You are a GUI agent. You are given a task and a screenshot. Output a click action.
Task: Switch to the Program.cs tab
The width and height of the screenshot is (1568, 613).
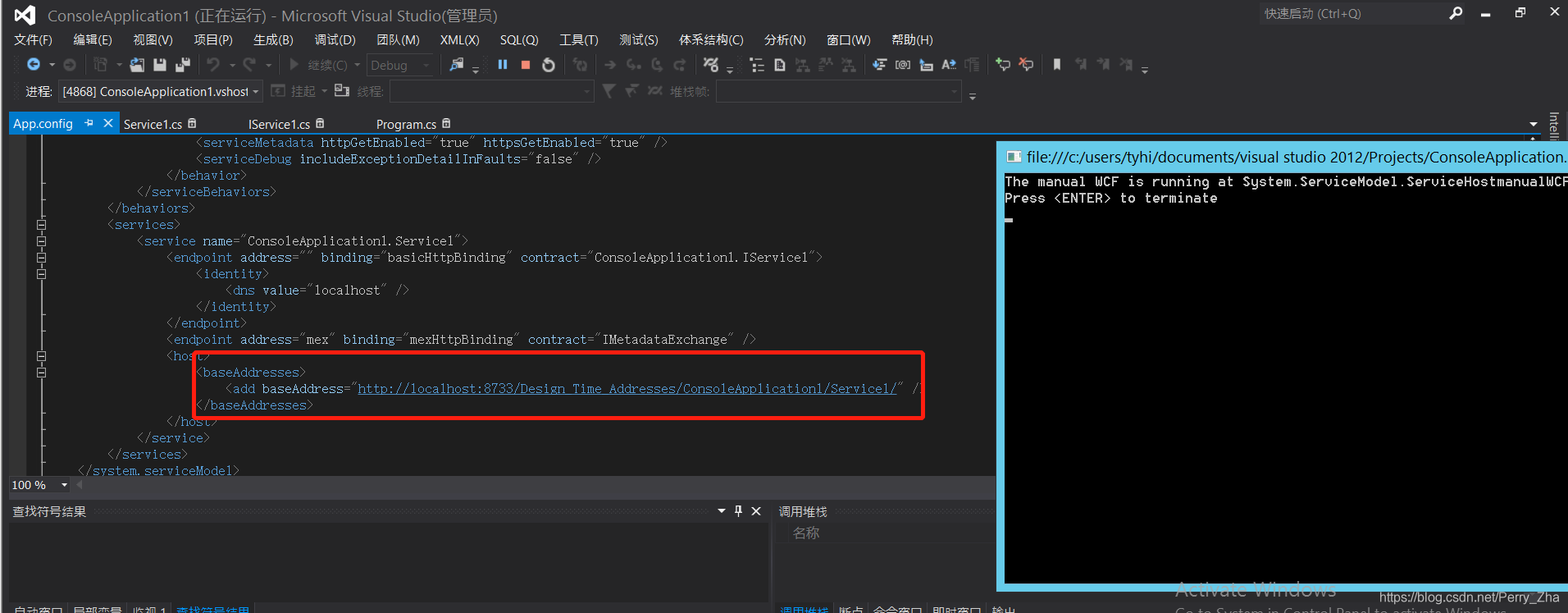point(406,124)
